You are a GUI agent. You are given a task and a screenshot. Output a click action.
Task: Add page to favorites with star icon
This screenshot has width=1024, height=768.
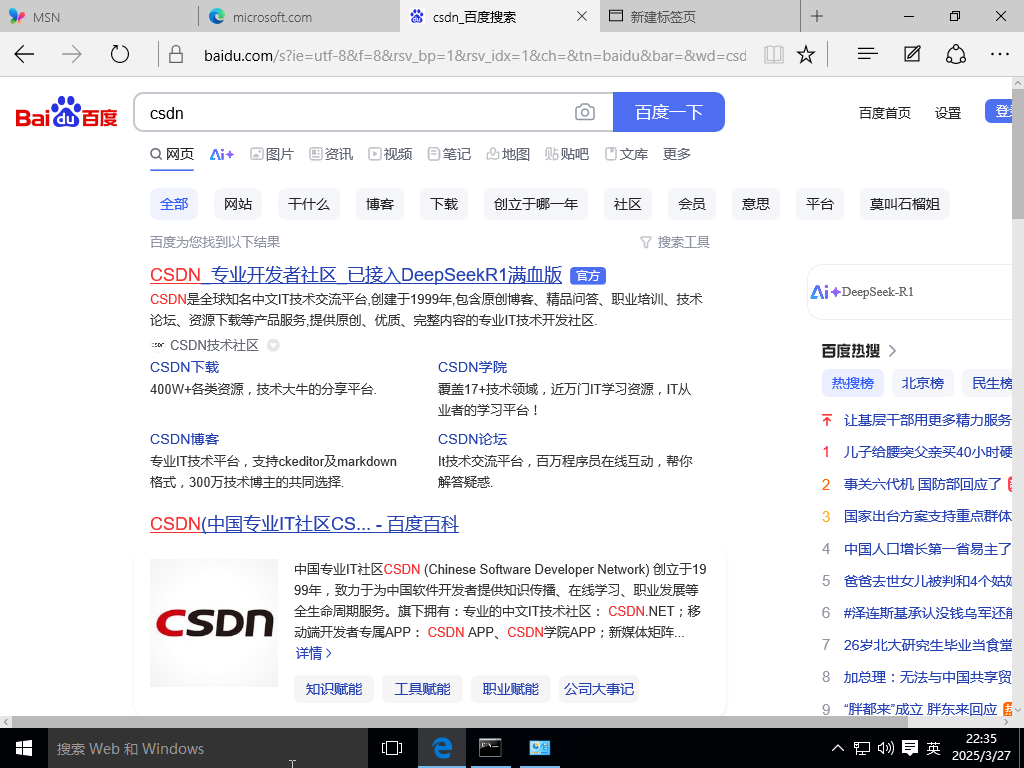pyautogui.click(x=806, y=54)
